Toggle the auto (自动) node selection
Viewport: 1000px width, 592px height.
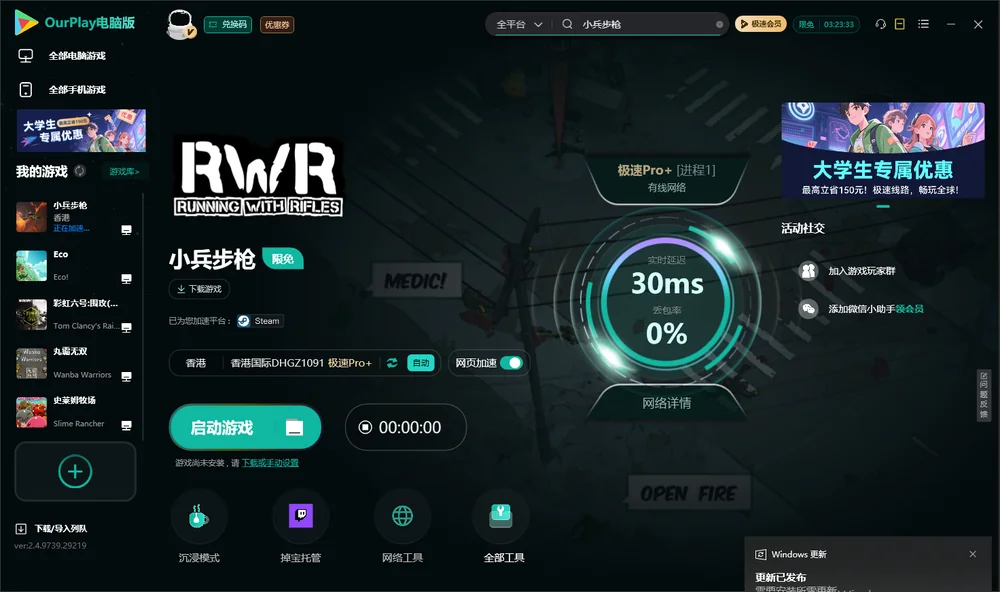[421, 363]
